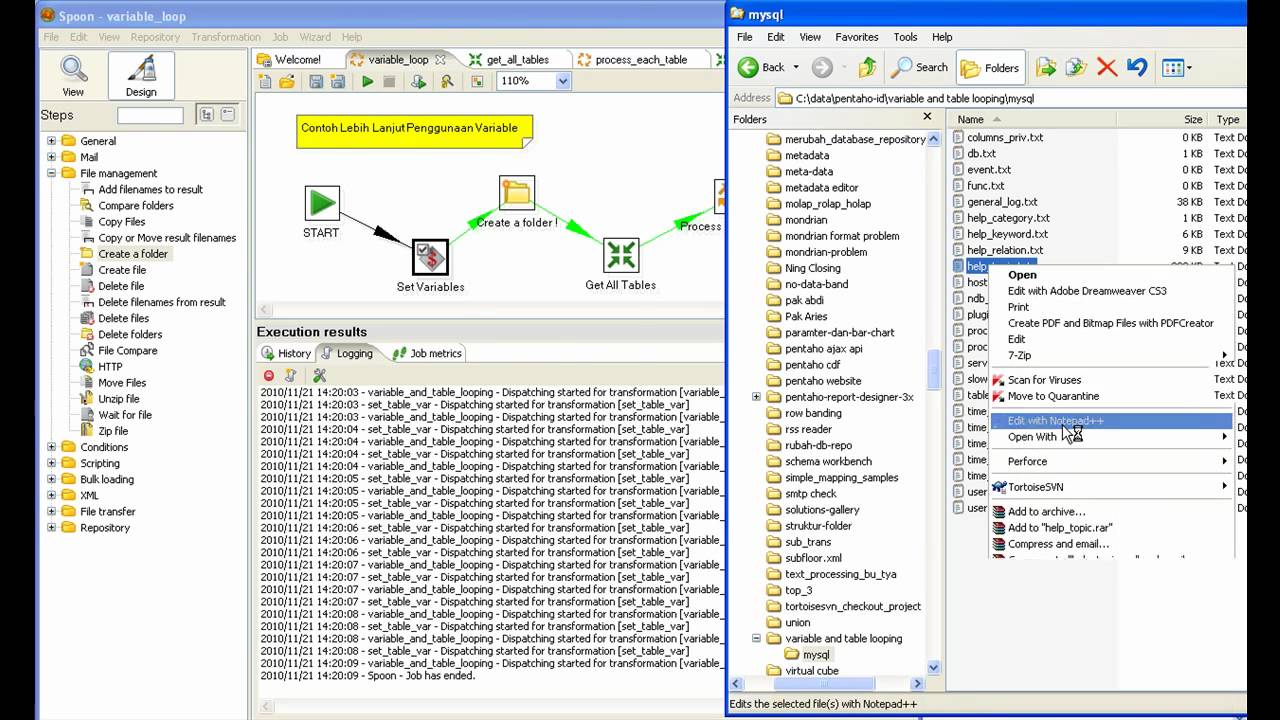Viewport: 1280px width, 720px height.
Task: Click the Save As icon in Spoon toolbar
Action: (x=337, y=82)
